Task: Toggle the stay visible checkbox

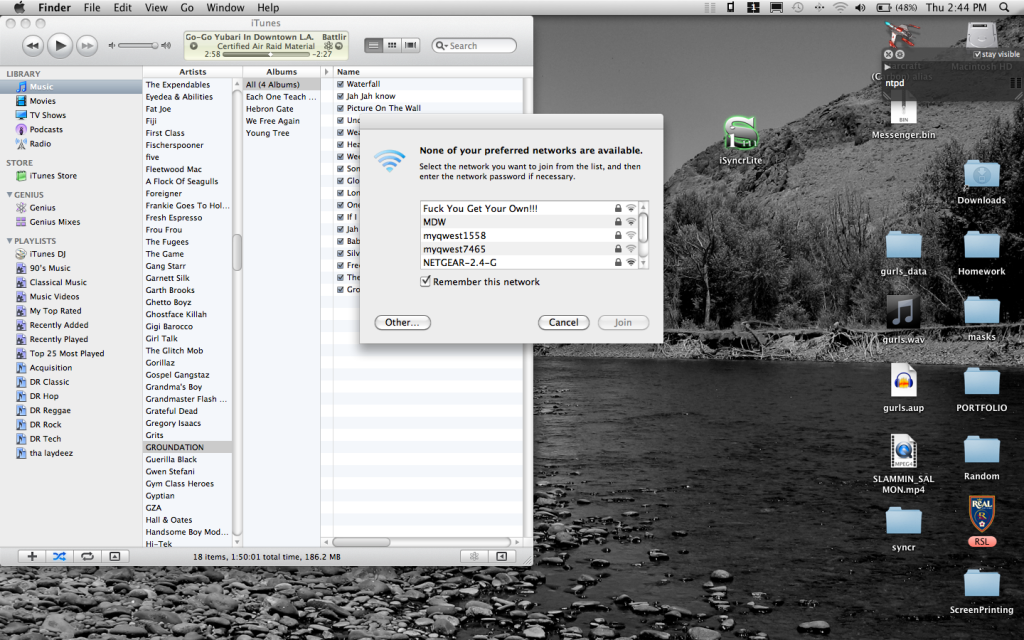Action: click(x=977, y=55)
